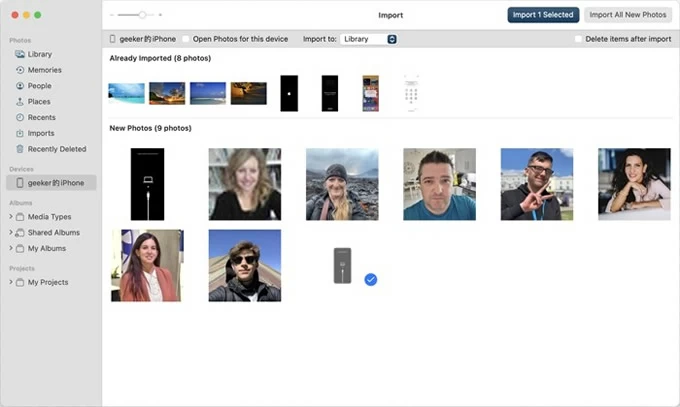Click the Import 1 Selected button
The width and height of the screenshot is (680, 407).
(543, 15)
